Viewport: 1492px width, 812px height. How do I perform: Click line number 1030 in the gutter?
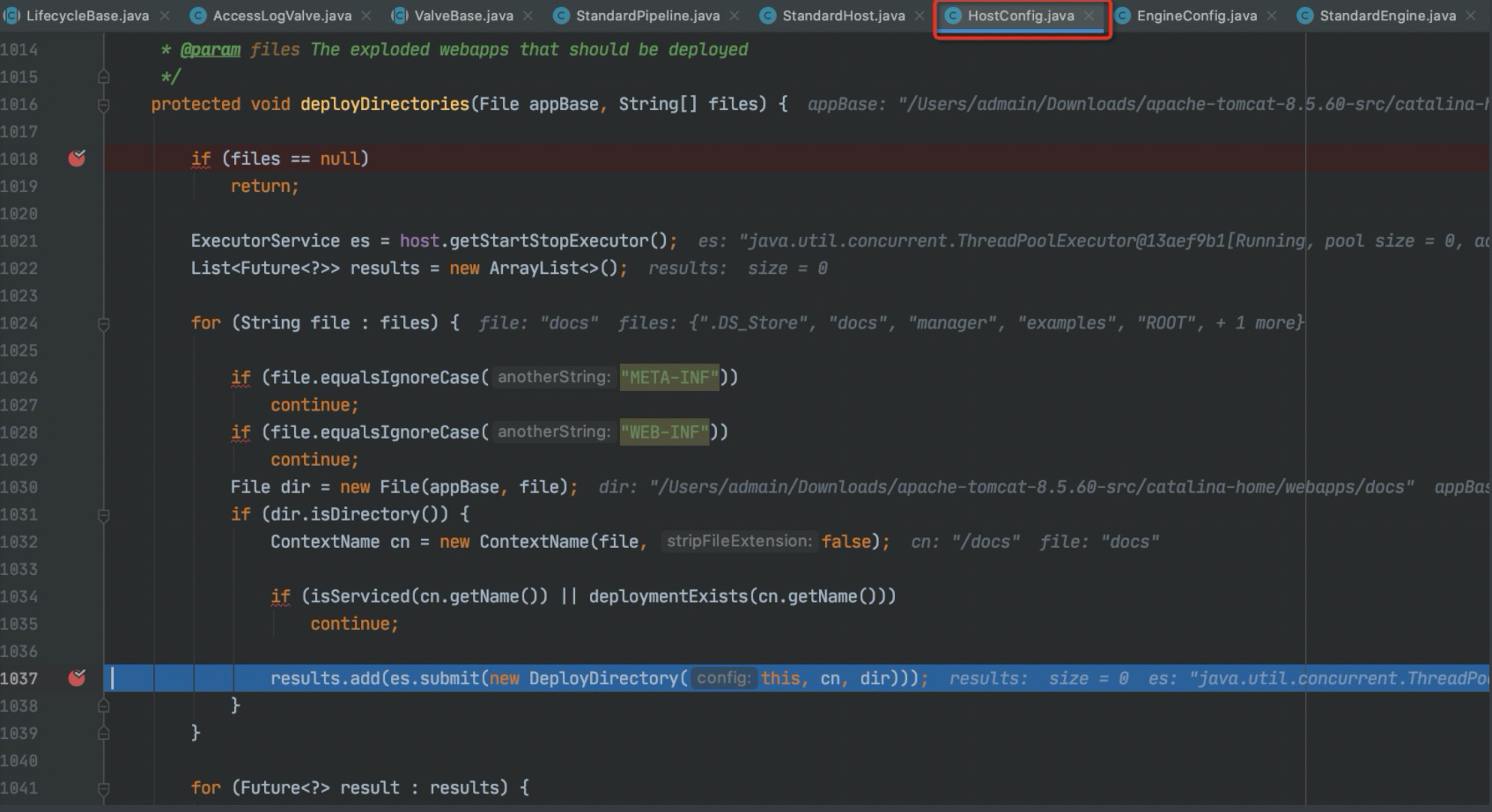[x=19, y=487]
